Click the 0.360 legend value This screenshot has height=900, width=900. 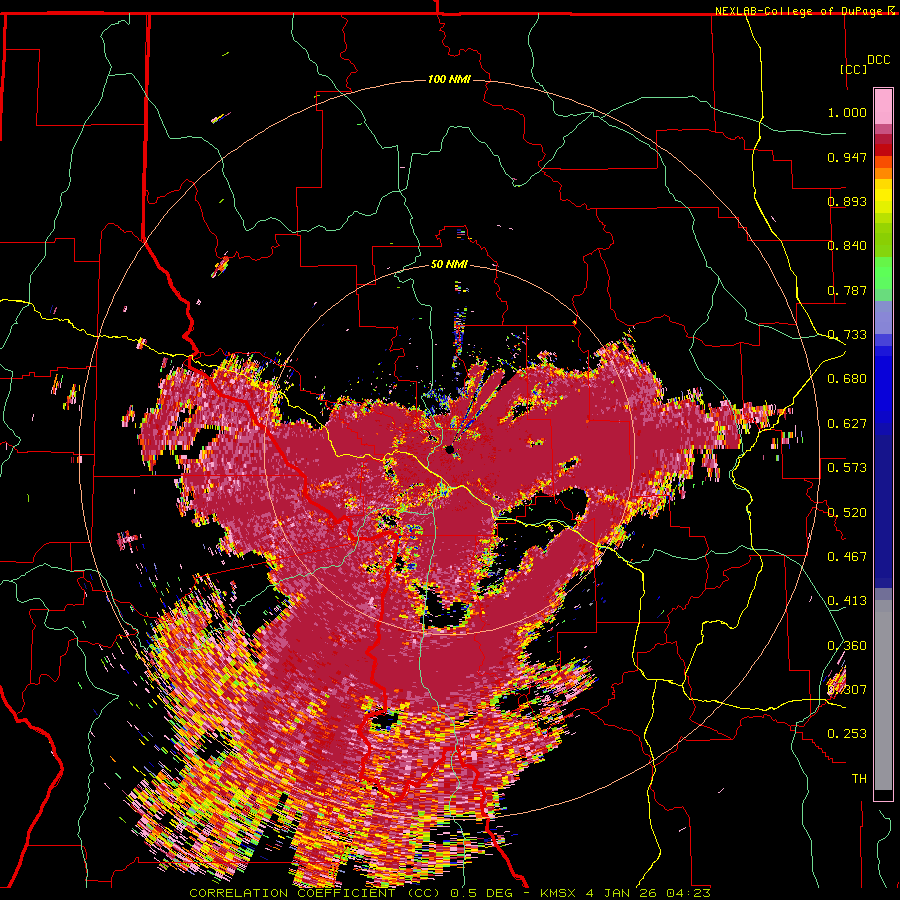[847, 646]
